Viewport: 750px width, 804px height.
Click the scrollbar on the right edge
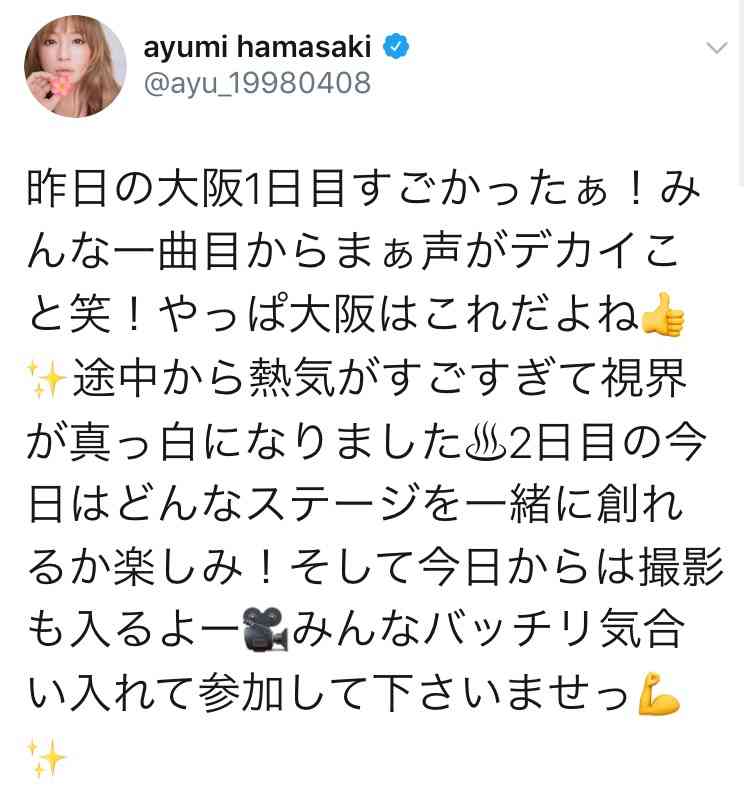point(742,92)
